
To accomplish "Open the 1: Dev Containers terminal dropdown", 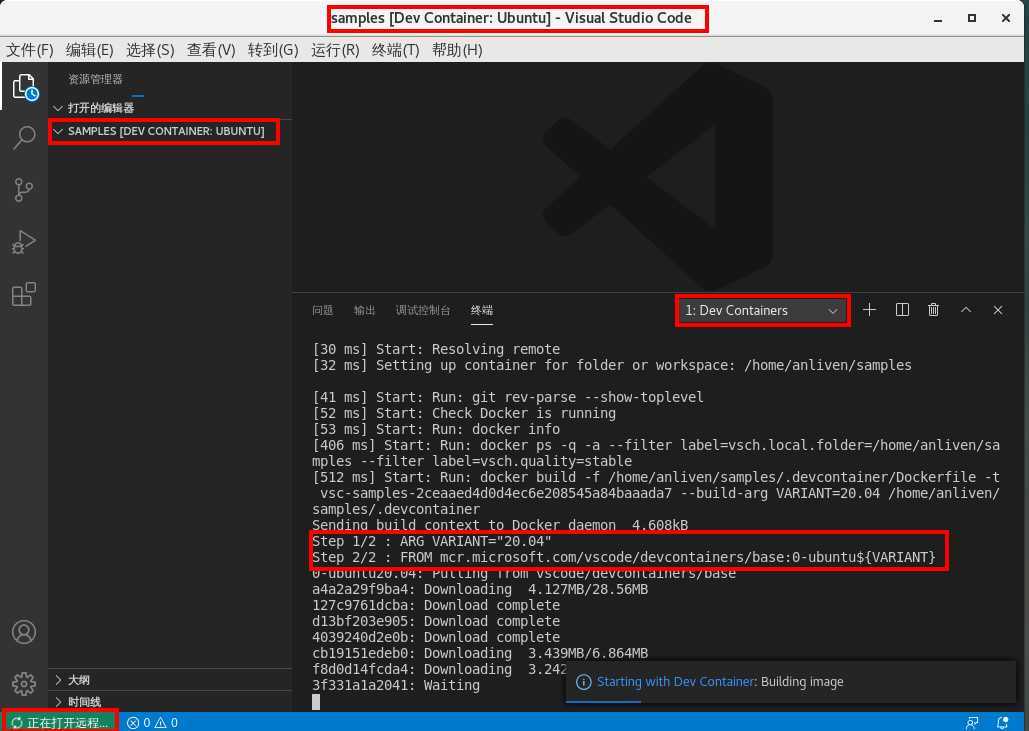I will tap(762, 310).
